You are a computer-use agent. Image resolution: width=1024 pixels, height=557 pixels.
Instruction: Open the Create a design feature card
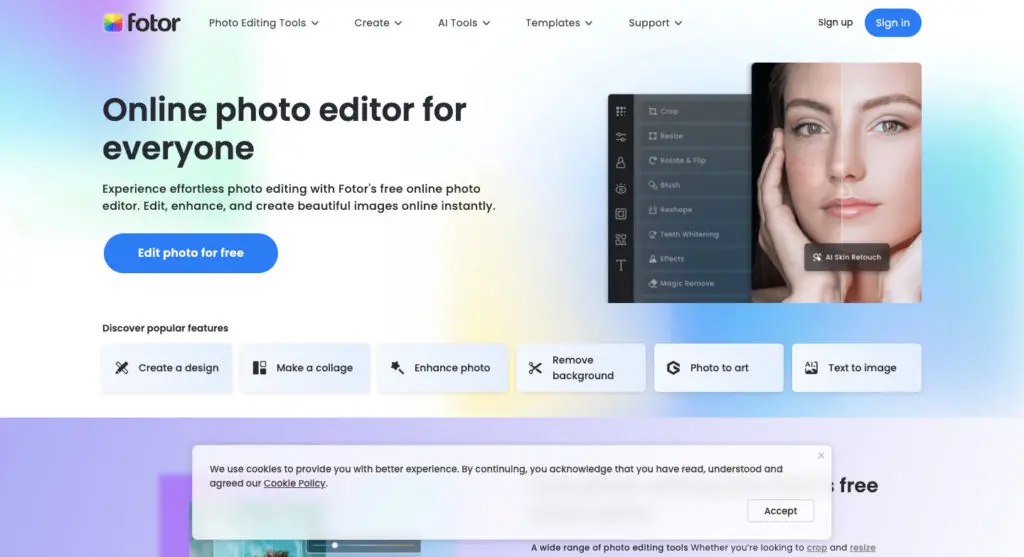[167, 368]
